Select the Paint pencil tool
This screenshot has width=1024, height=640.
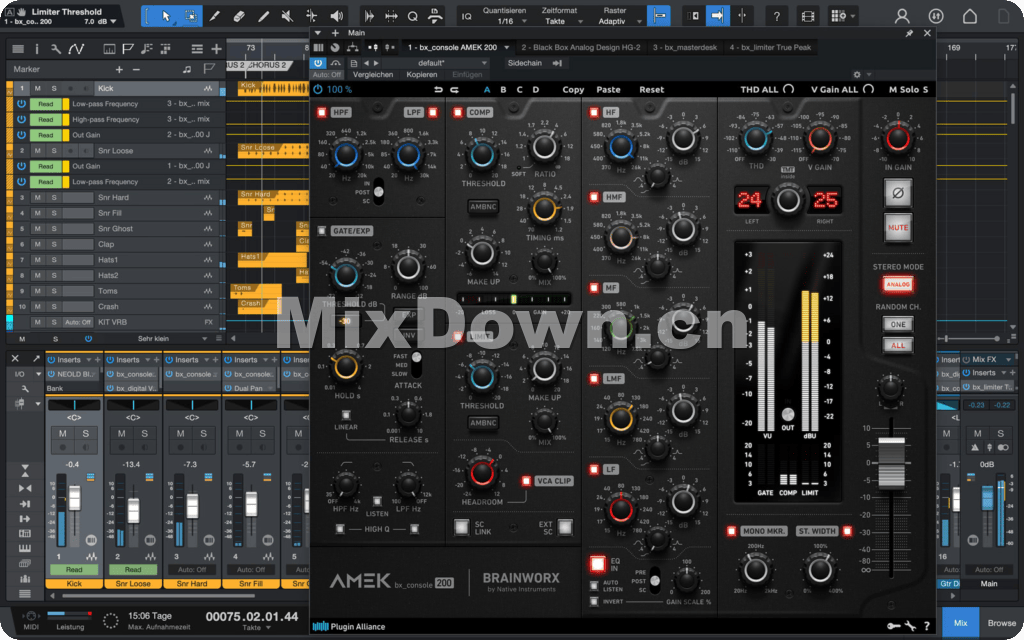click(263, 16)
